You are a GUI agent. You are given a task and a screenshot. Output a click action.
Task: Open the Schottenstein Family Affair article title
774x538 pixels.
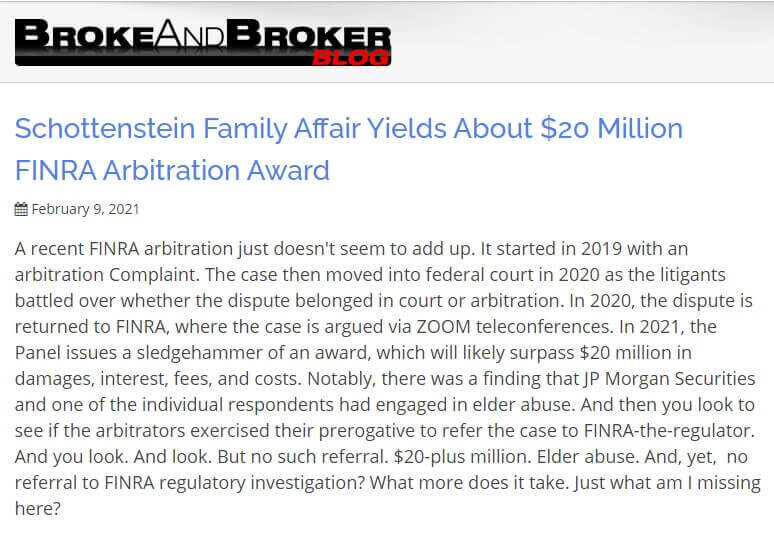click(x=348, y=149)
